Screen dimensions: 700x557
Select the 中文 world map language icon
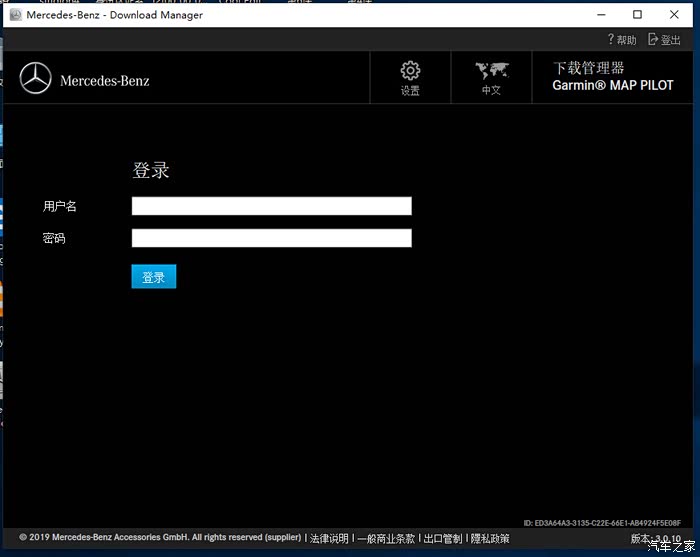(491, 71)
